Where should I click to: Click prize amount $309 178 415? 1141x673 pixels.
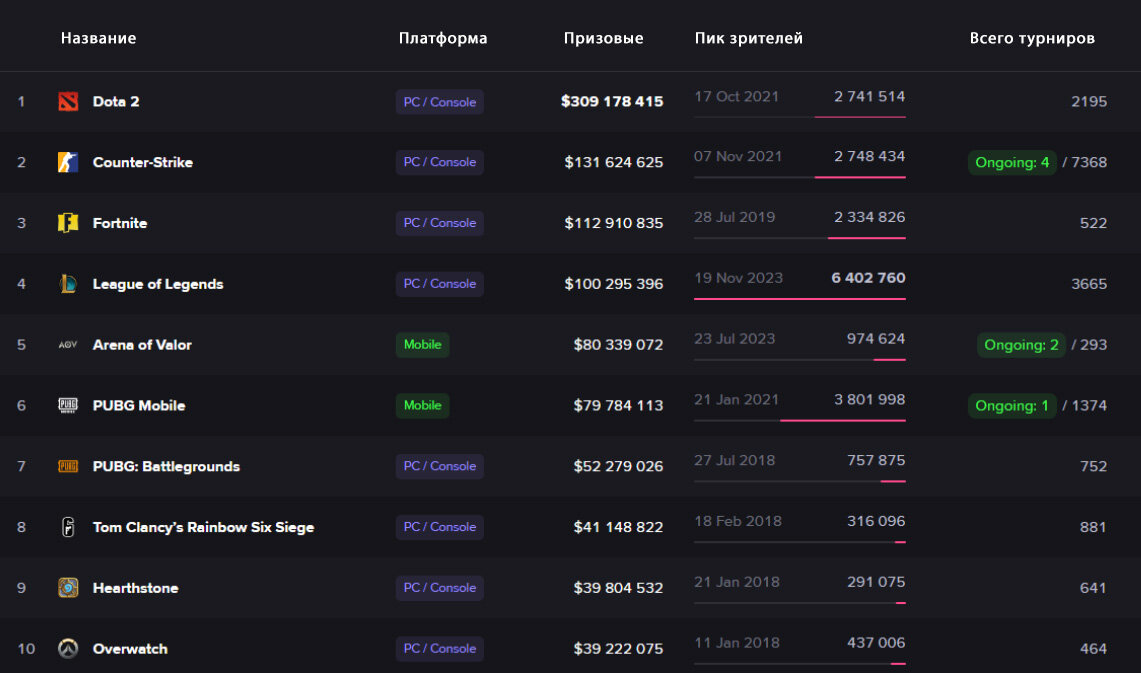coord(612,101)
